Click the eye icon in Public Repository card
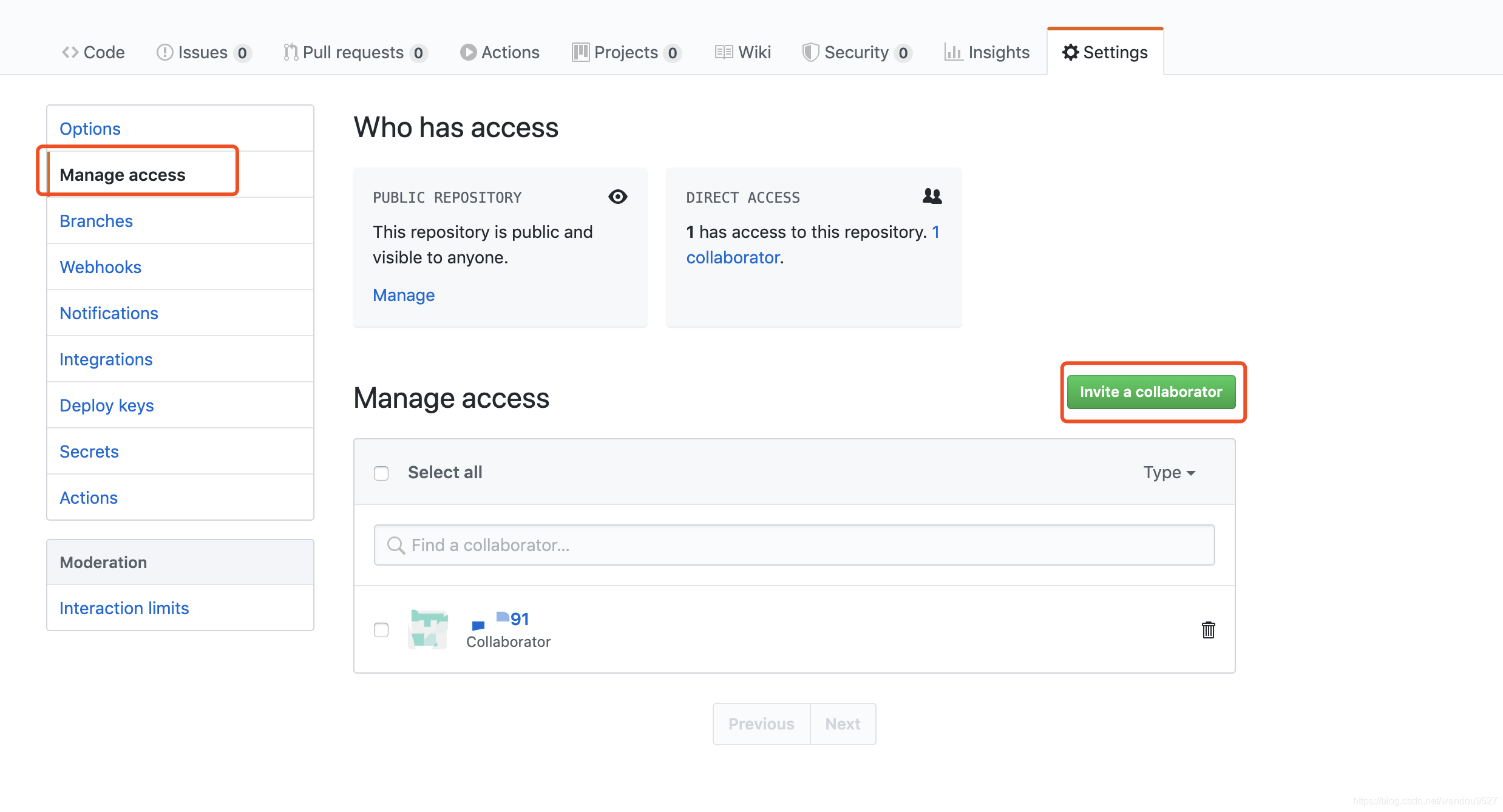 617,197
